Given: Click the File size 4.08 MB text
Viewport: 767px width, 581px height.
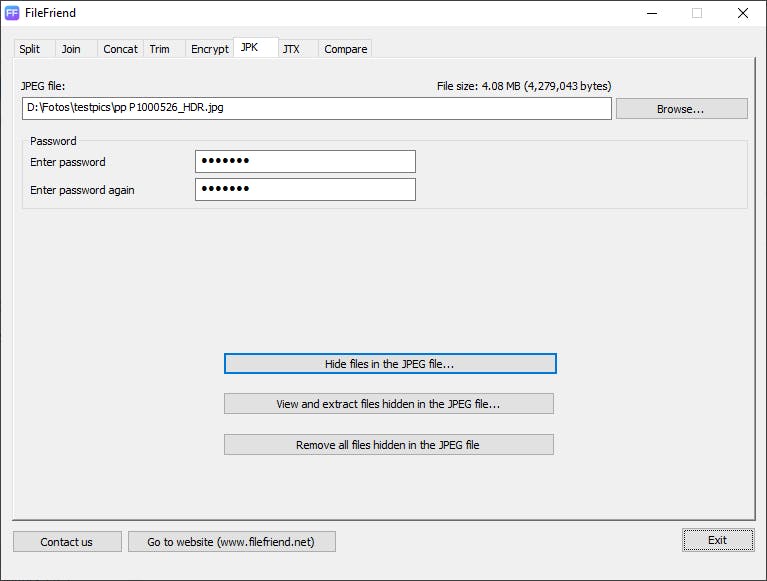Looking at the screenshot, I should [x=524, y=86].
